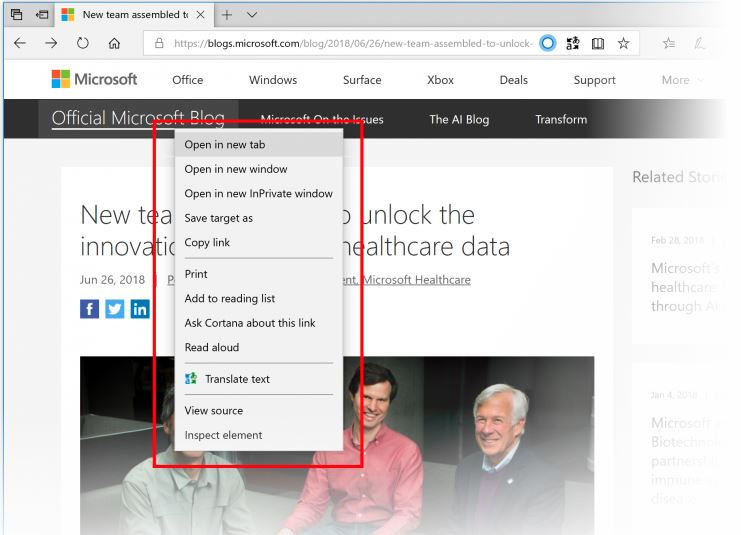Add page to favorites star icon

623,43
